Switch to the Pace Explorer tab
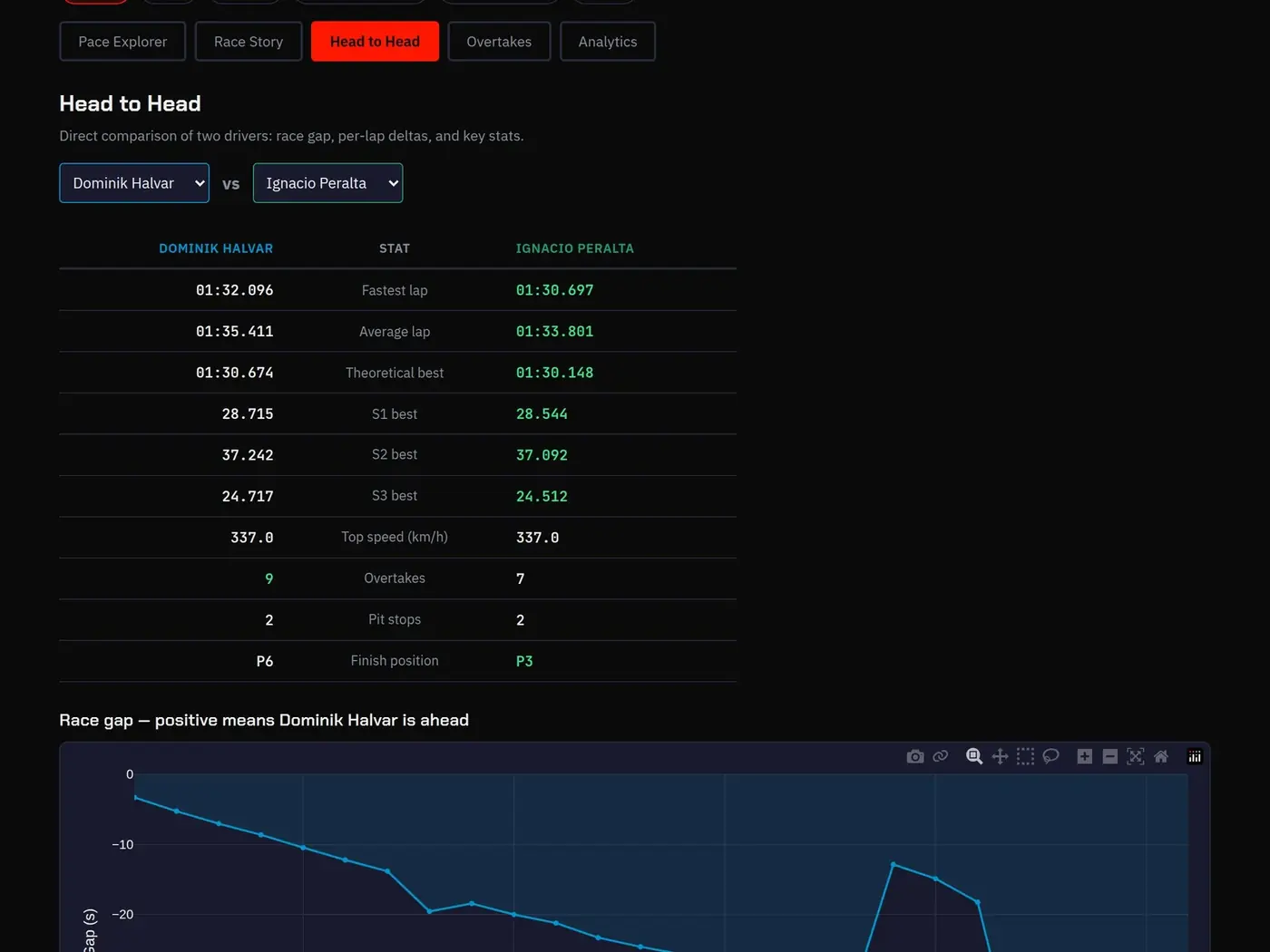Viewport: 1270px width, 952px height. tap(122, 42)
